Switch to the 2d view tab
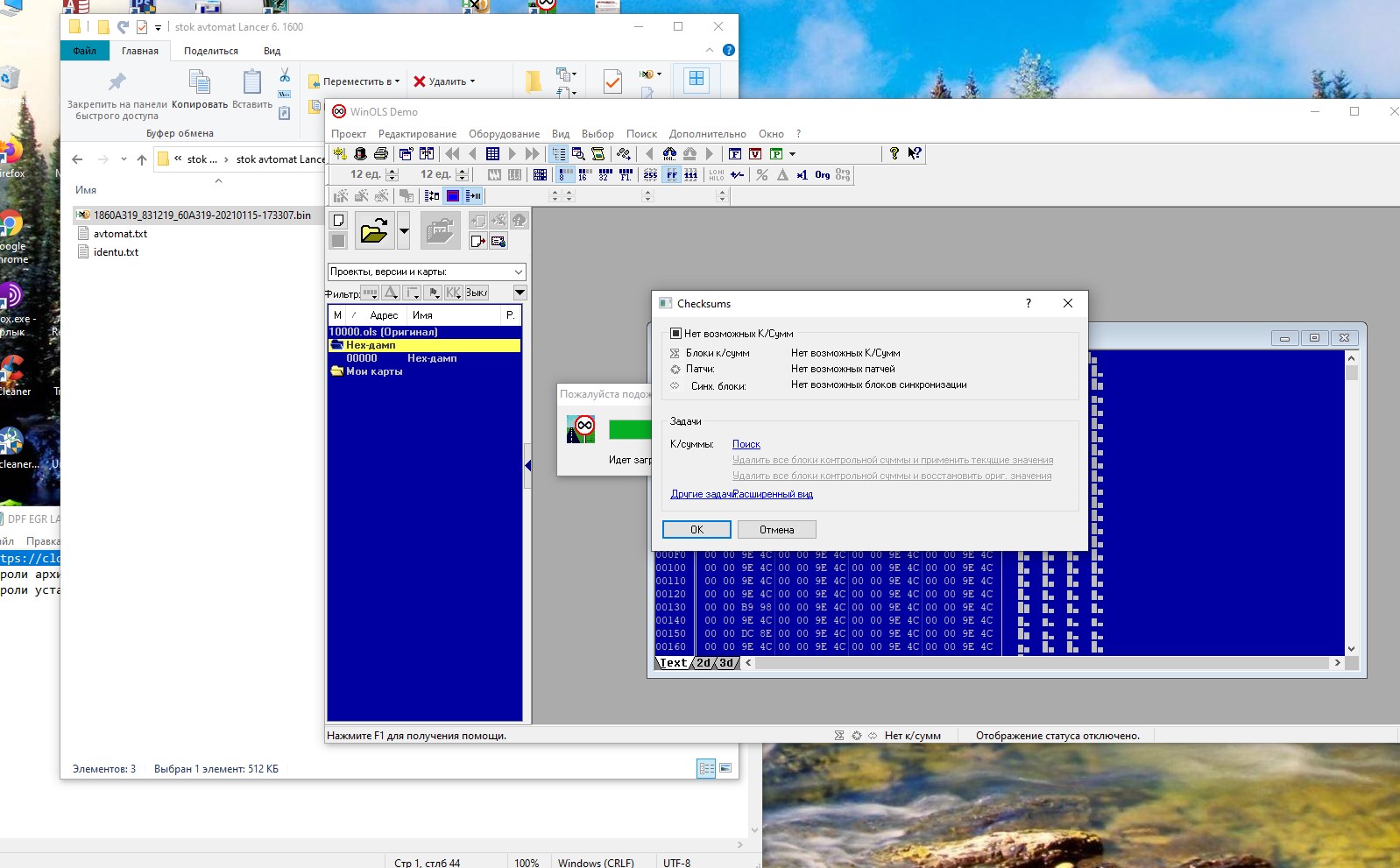 tap(704, 663)
